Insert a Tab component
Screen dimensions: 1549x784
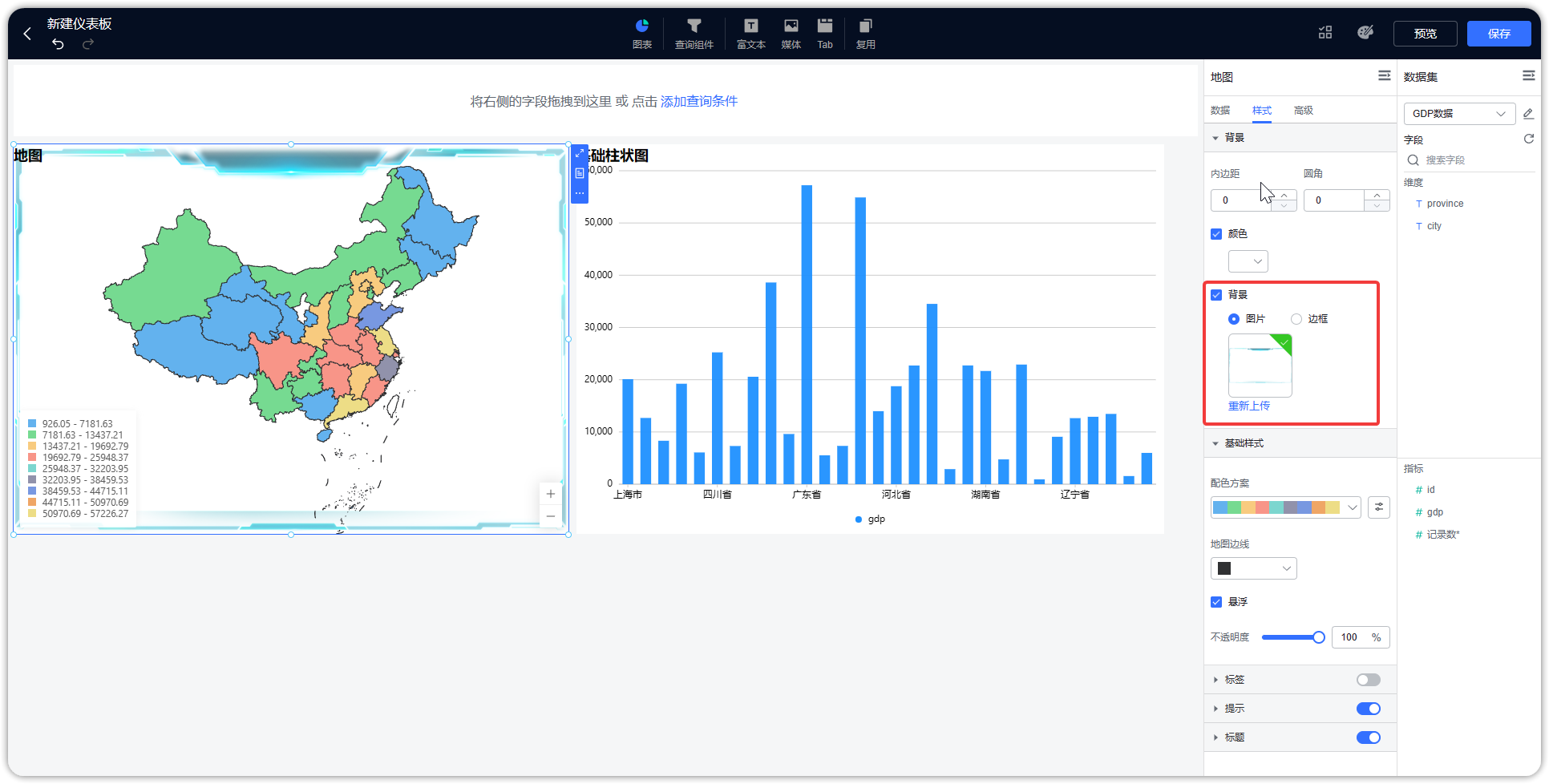(x=825, y=34)
